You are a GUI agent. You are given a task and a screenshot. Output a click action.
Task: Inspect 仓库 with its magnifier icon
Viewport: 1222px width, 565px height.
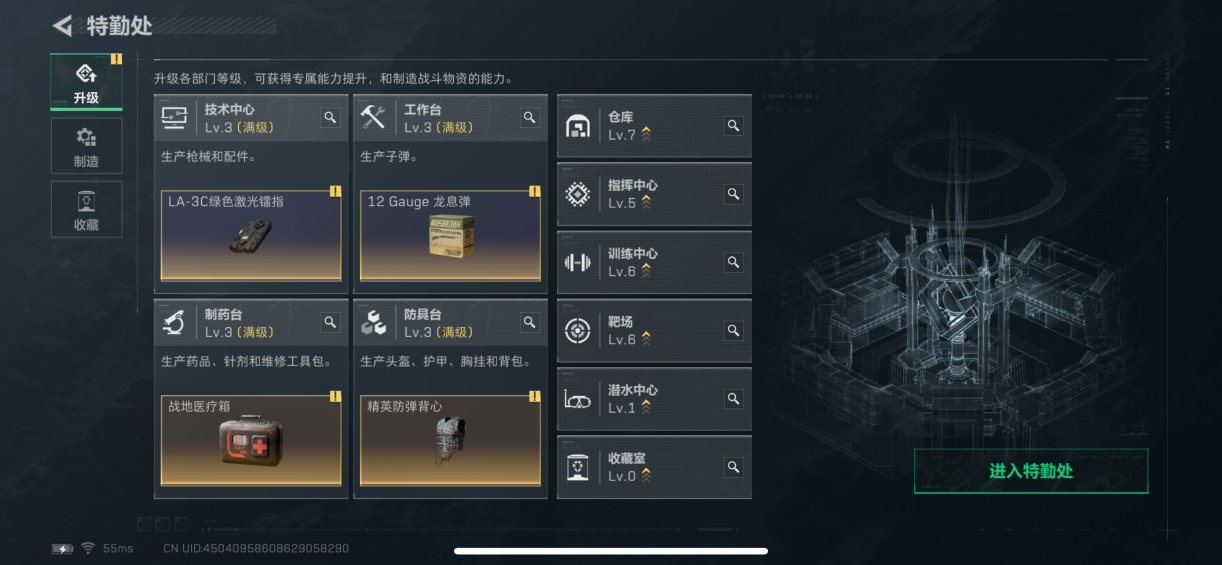[733, 126]
